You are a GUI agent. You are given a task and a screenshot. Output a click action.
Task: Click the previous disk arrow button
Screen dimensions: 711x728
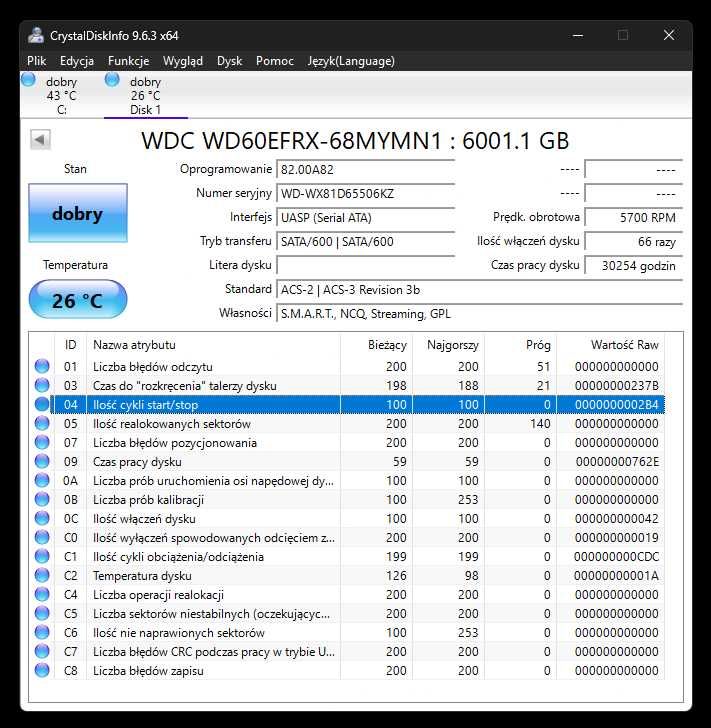[40, 139]
